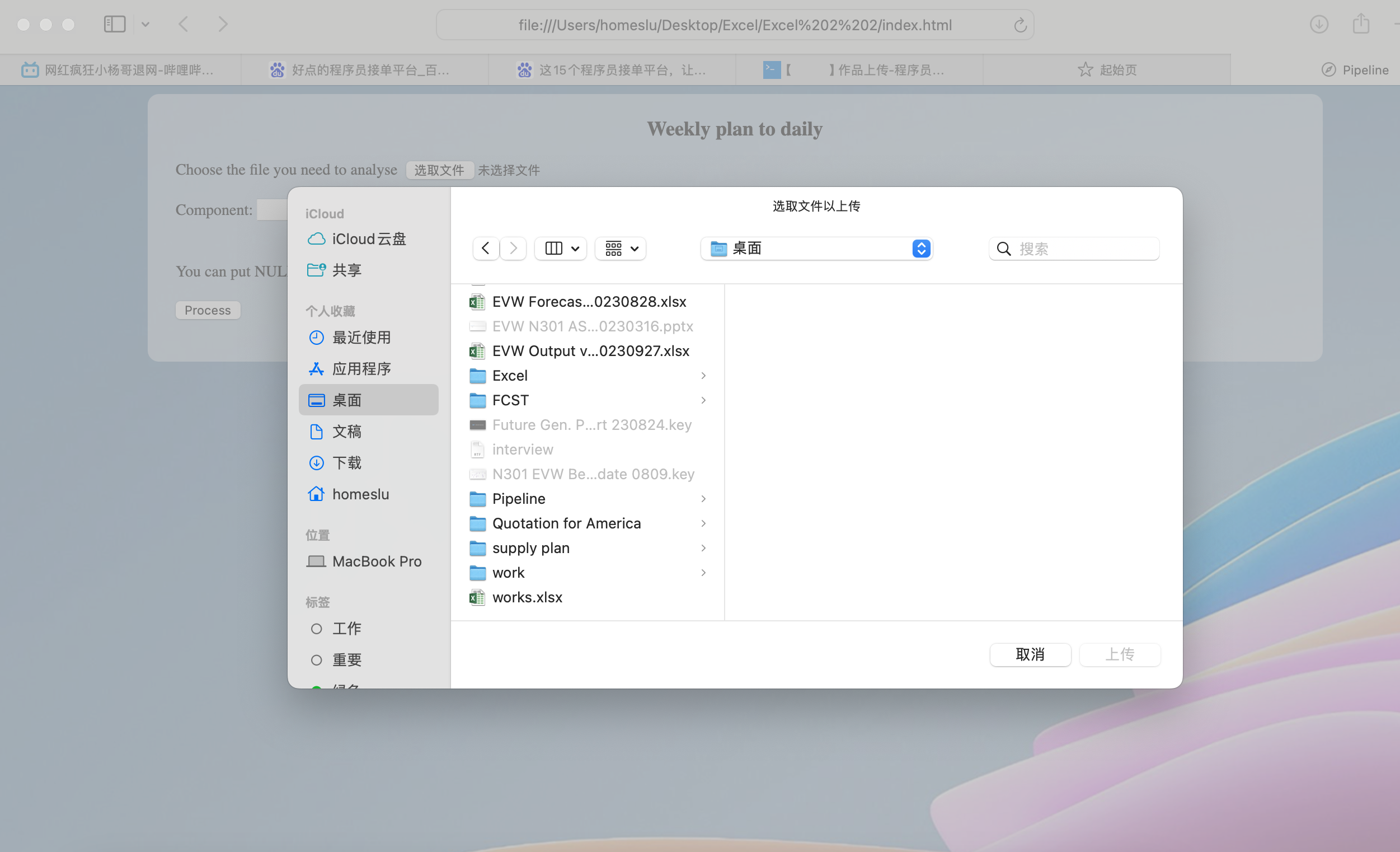This screenshot has width=1400, height=852.
Task: Expand Quotation for America chevron
Action: click(x=703, y=523)
